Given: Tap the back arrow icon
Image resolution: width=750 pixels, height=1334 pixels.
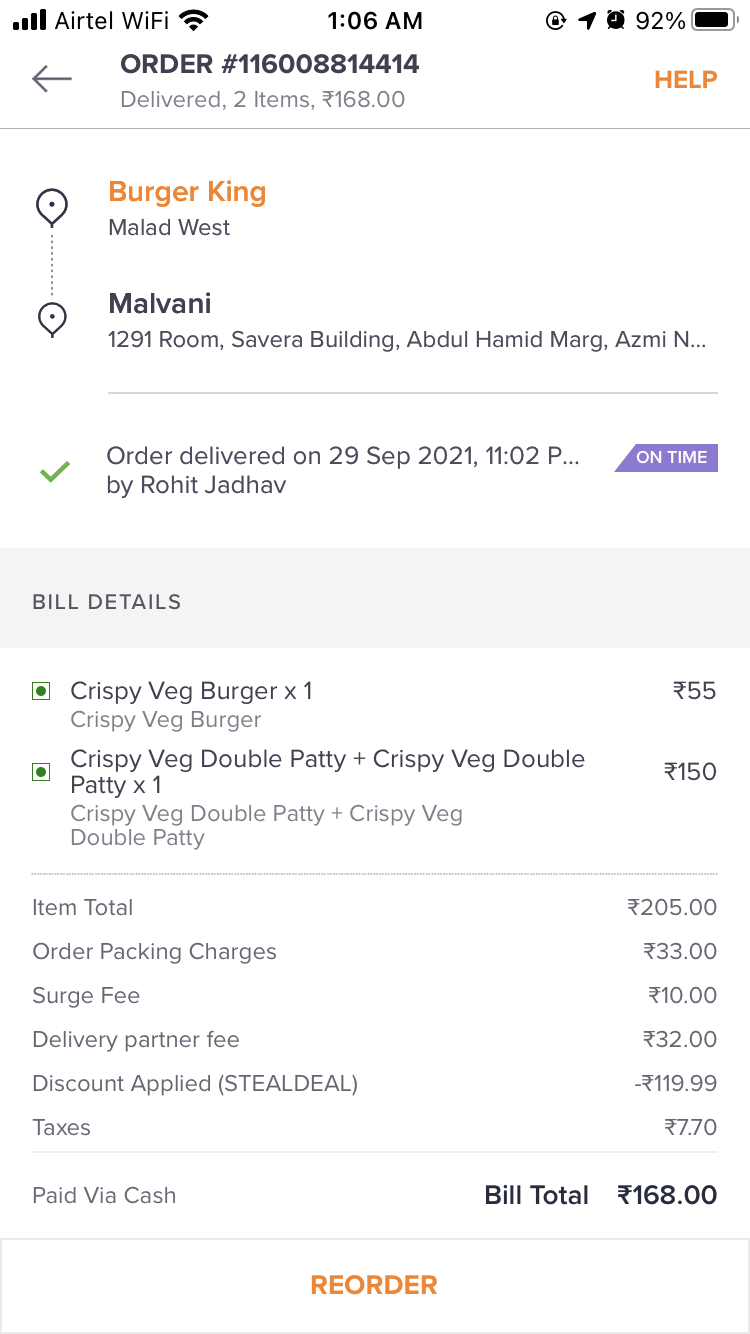Looking at the screenshot, I should 52,79.
